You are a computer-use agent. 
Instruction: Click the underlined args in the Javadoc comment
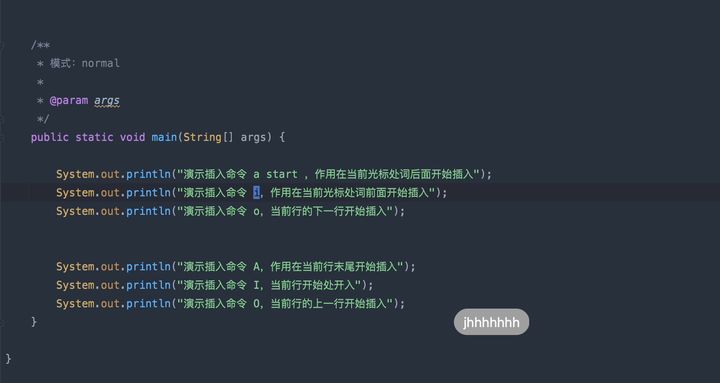click(x=107, y=101)
